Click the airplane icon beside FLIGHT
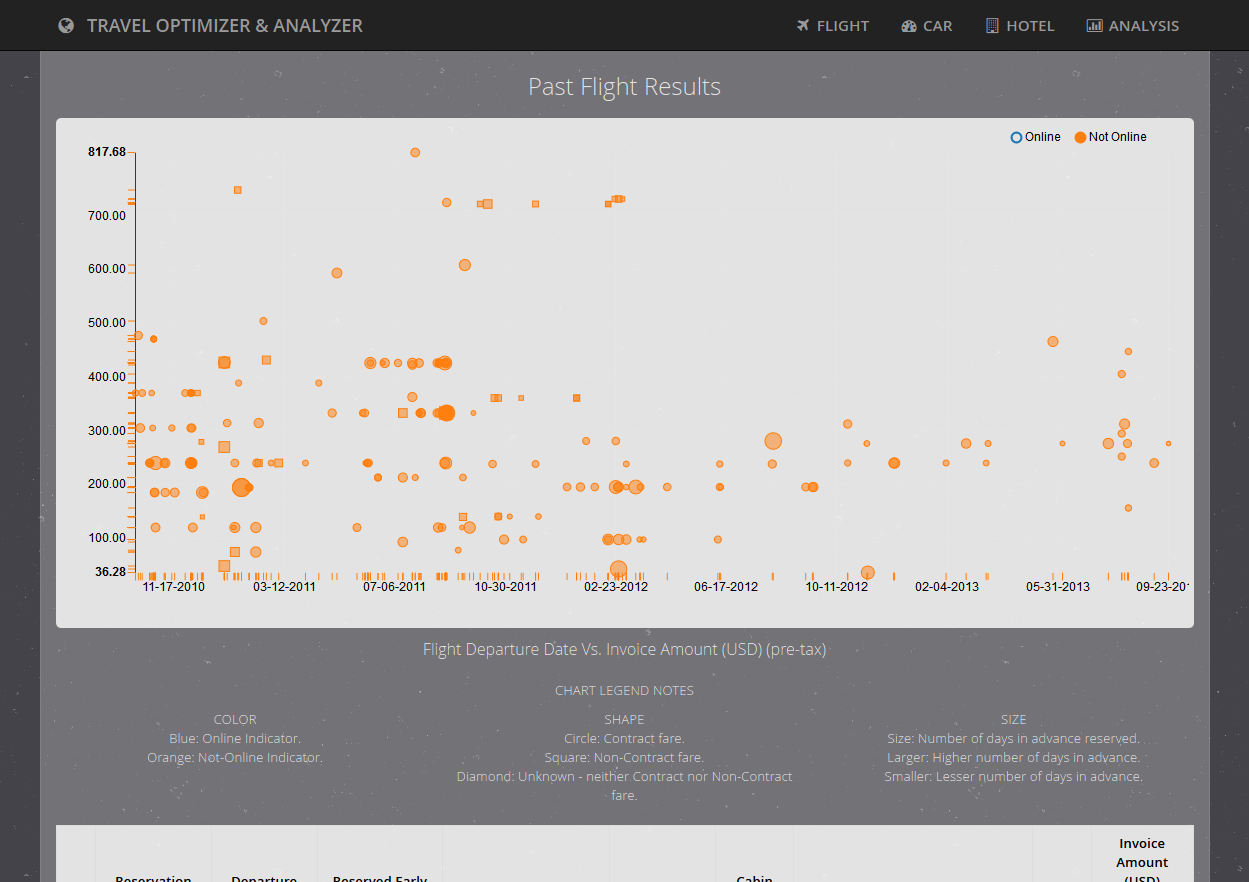Image resolution: width=1249 pixels, height=882 pixels. point(803,26)
